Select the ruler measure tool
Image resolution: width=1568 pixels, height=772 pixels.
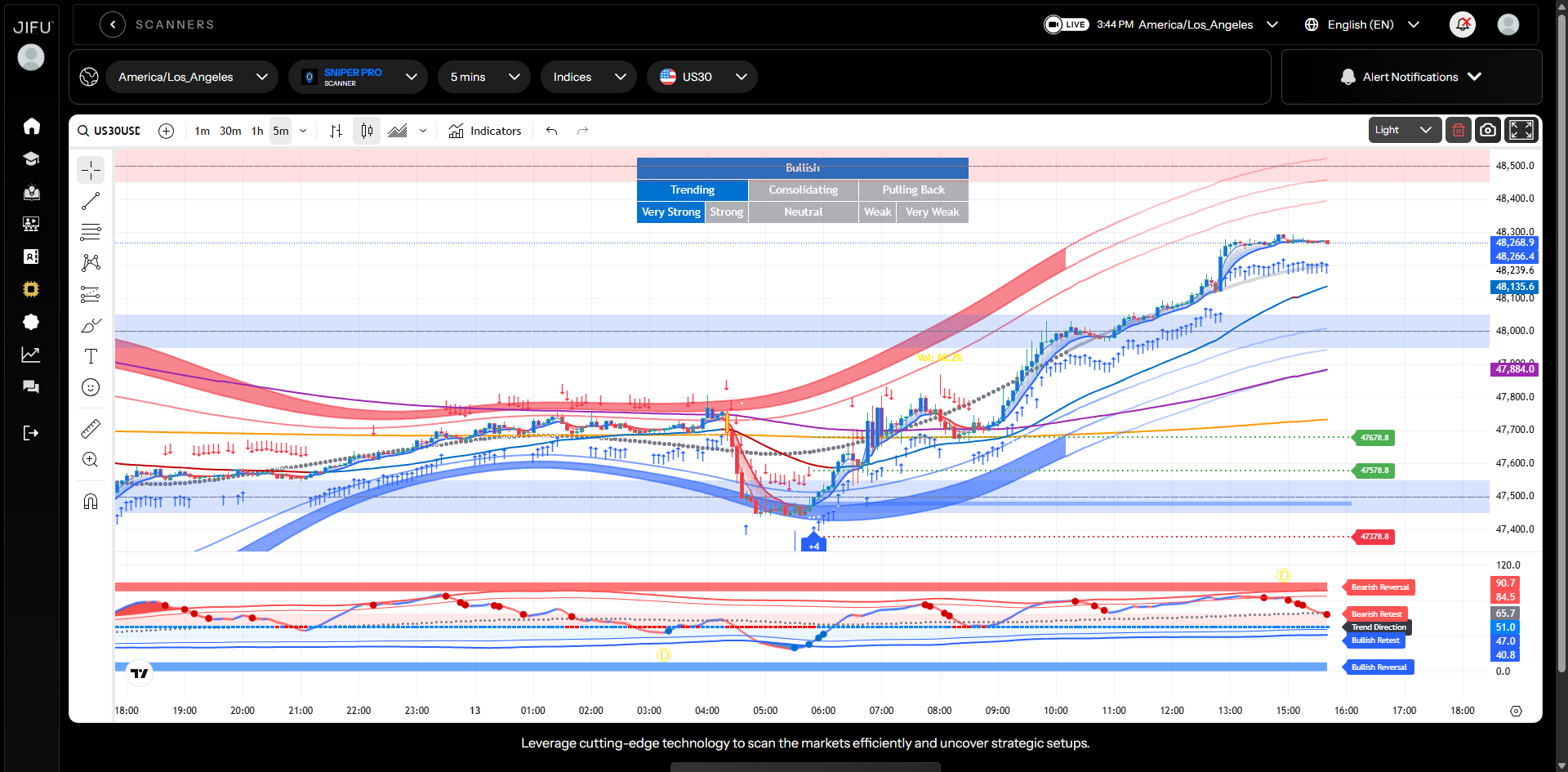tap(91, 428)
